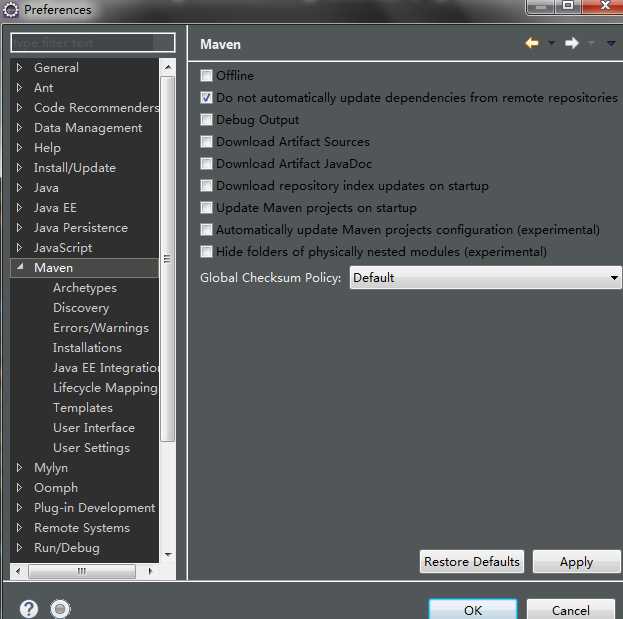This screenshot has height=619, width=623.
Task: Click the Oomph preference recorder icon
Action: [x=60, y=608]
